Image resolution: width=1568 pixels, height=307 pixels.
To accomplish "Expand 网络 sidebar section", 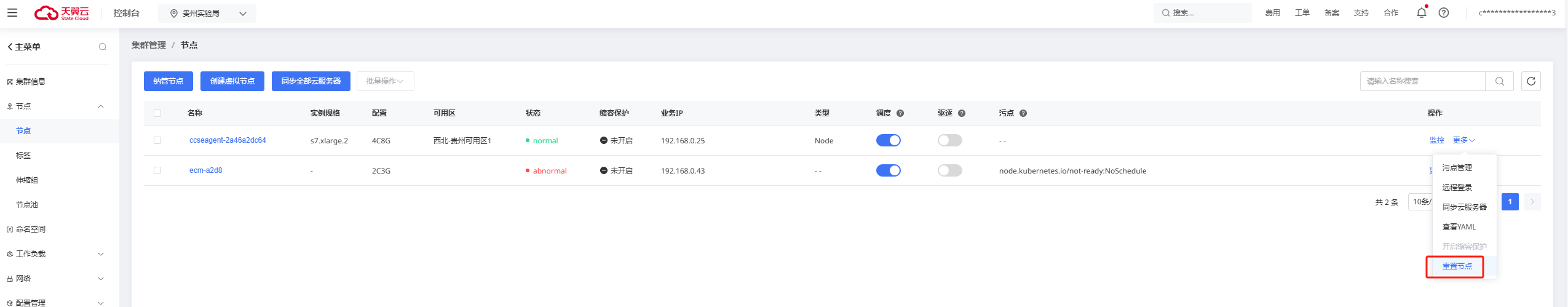I will (101, 279).
